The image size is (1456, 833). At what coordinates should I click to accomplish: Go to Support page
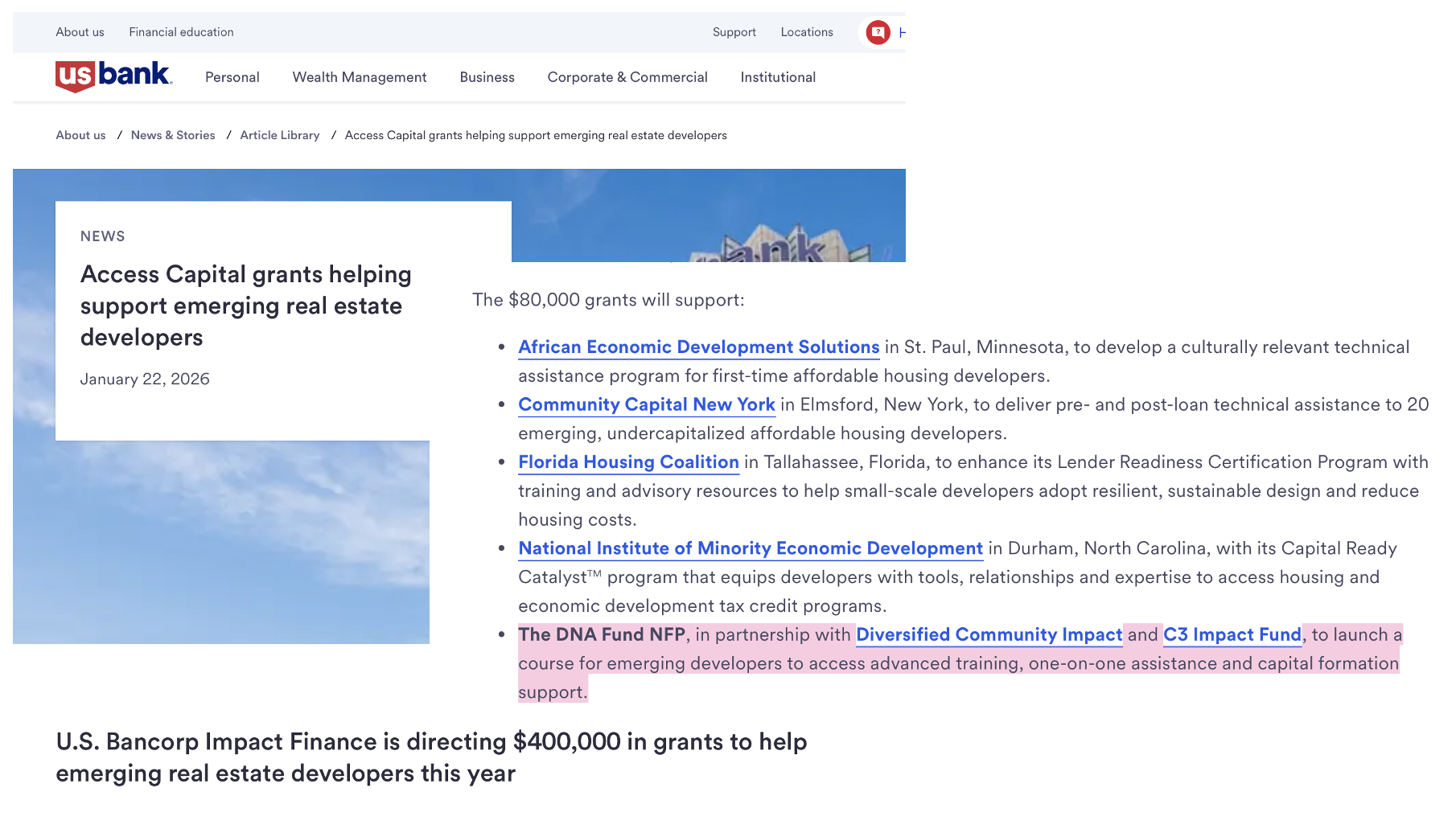click(x=734, y=32)
